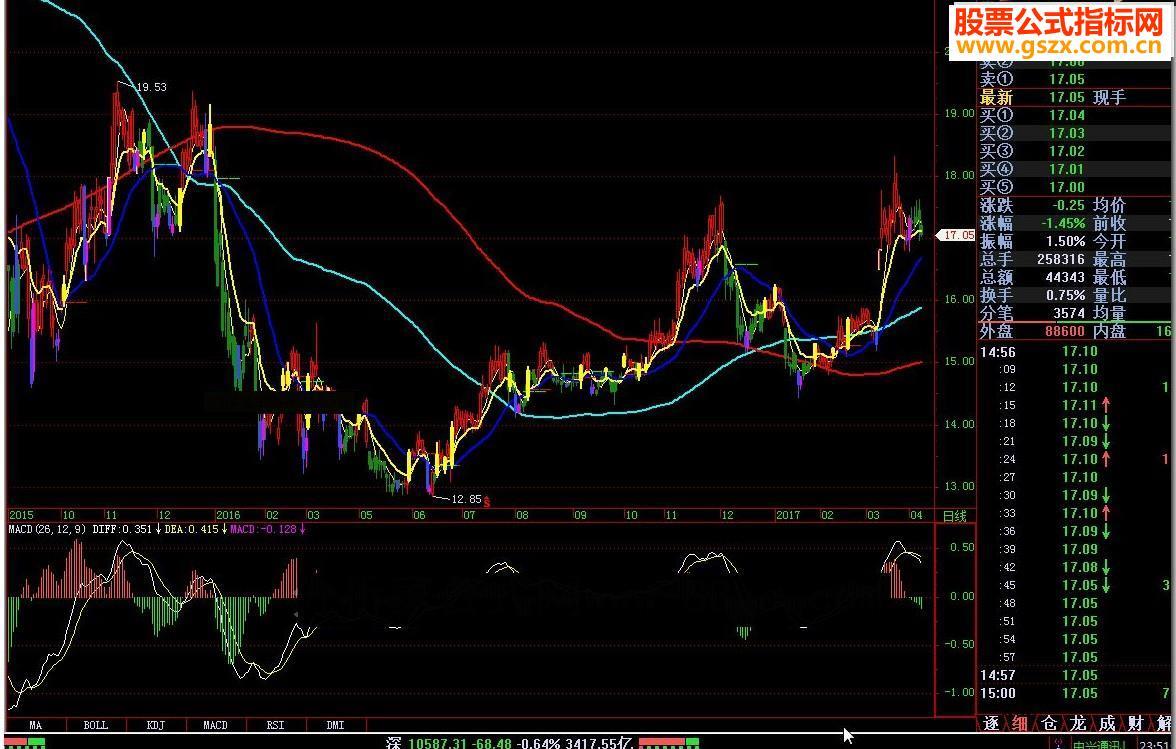Click the 12.85 low price label

pos(466,499)
